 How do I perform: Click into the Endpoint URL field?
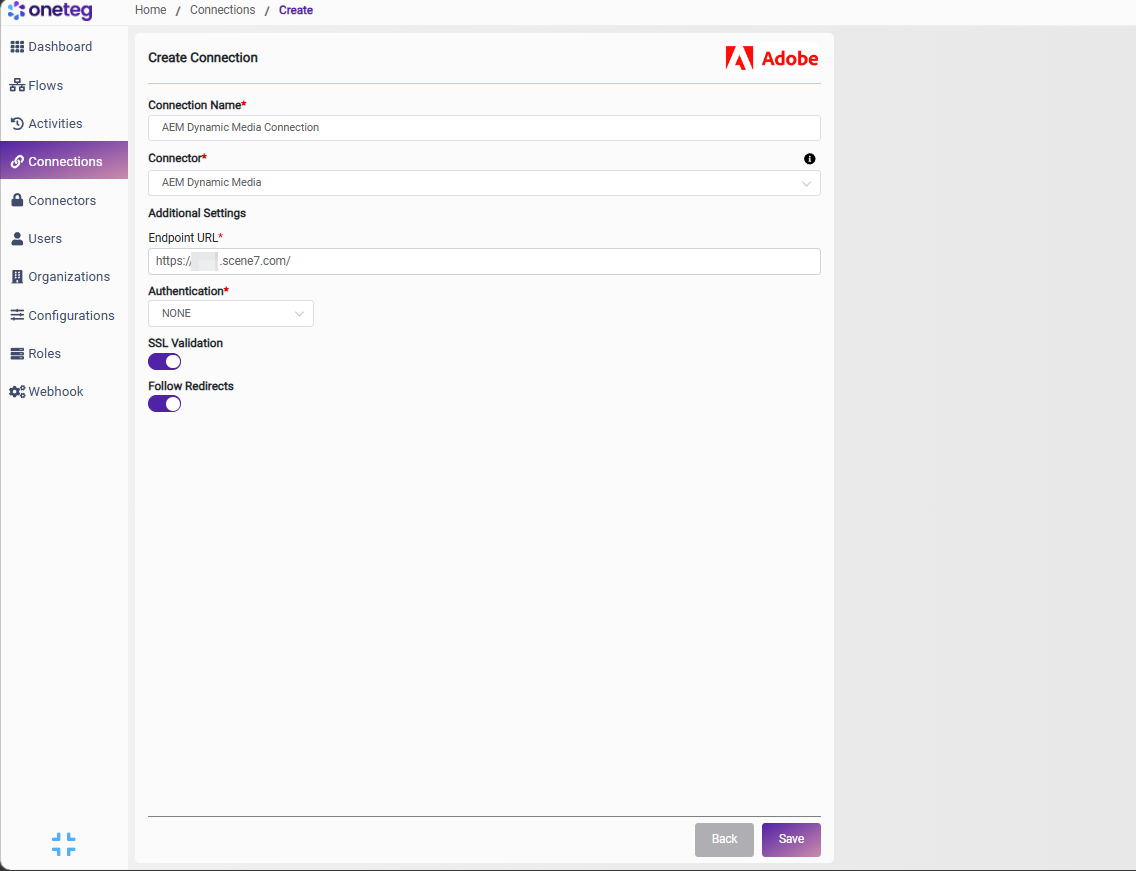pyautogui.click(x=484, y=262)
